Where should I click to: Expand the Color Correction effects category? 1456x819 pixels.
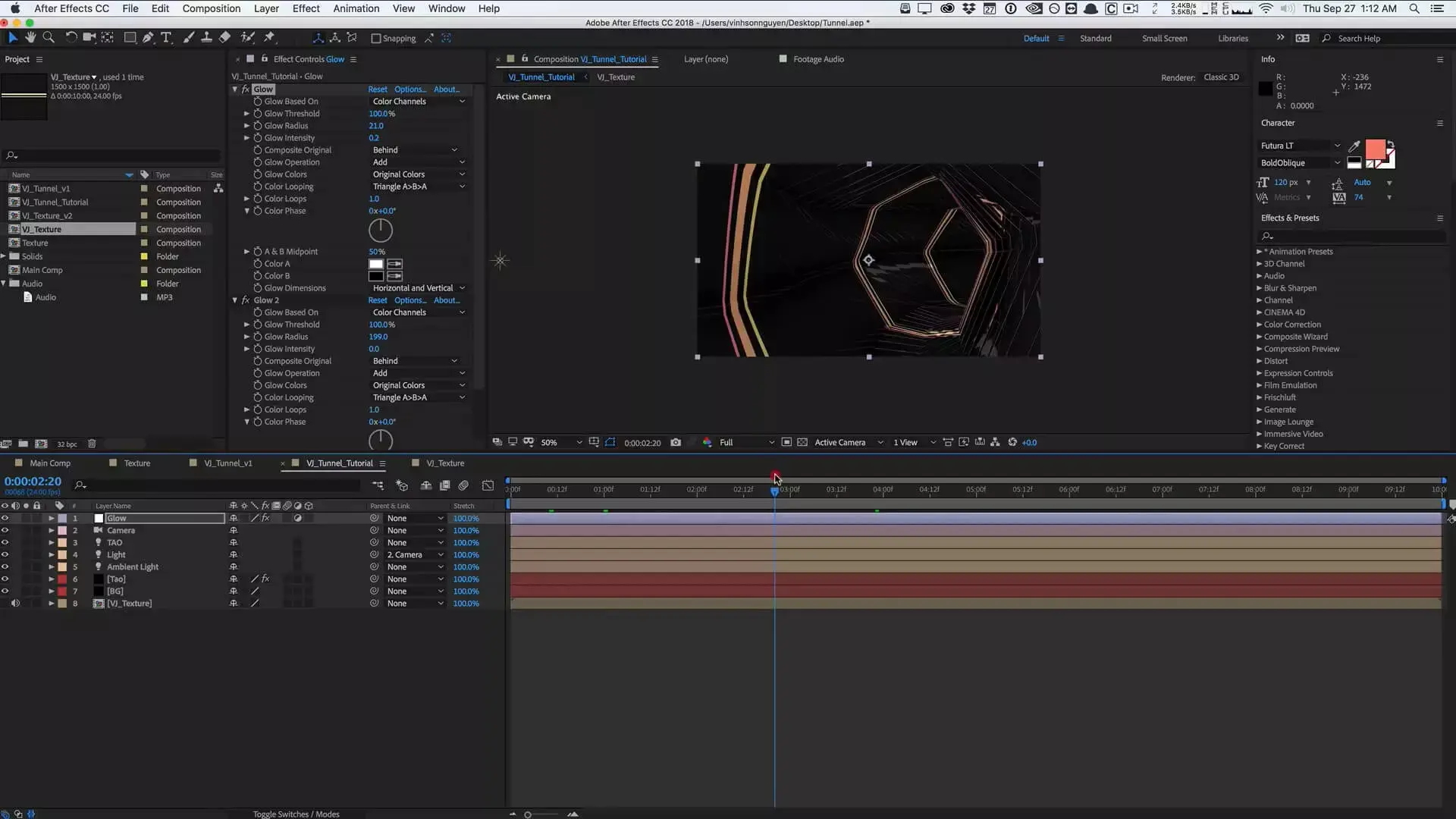pyautogui.click(x=1260, y=325)
